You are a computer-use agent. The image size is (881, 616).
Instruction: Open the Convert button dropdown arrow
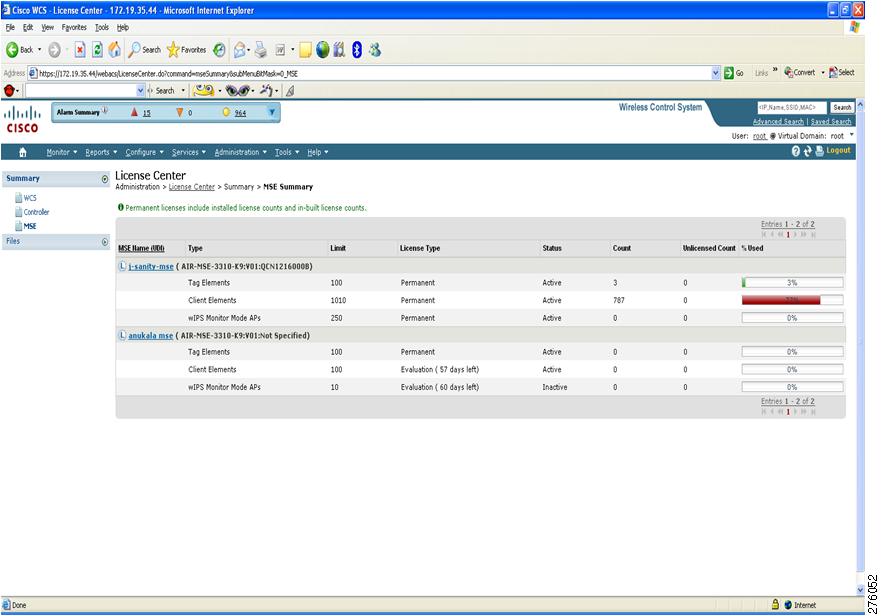pos(823,73)
